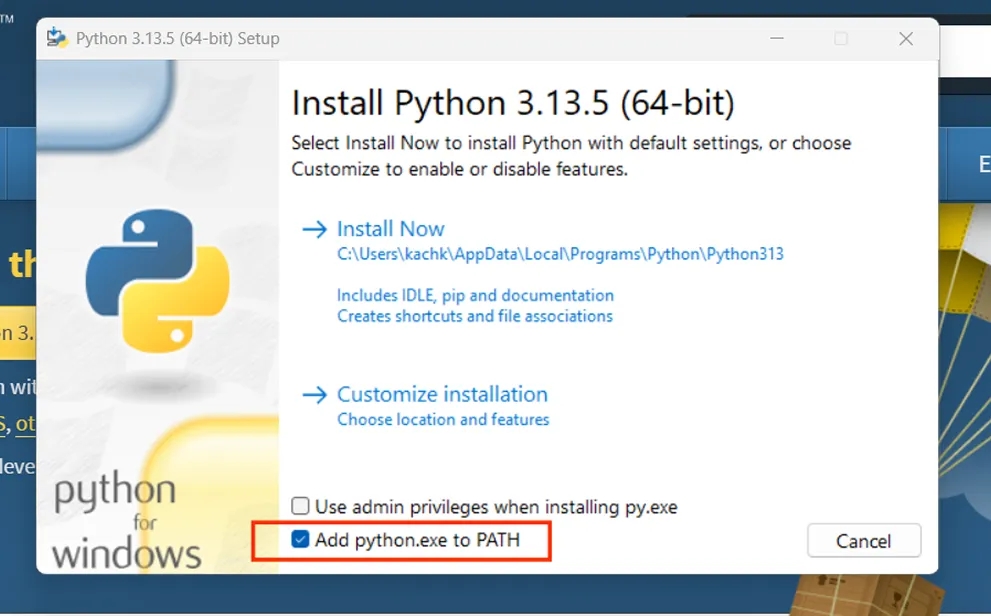The width and height of the screenshot is (991, 616).
Task: Toggle the Add python.exe to PATH checkbox
Action: coord(300,540)
